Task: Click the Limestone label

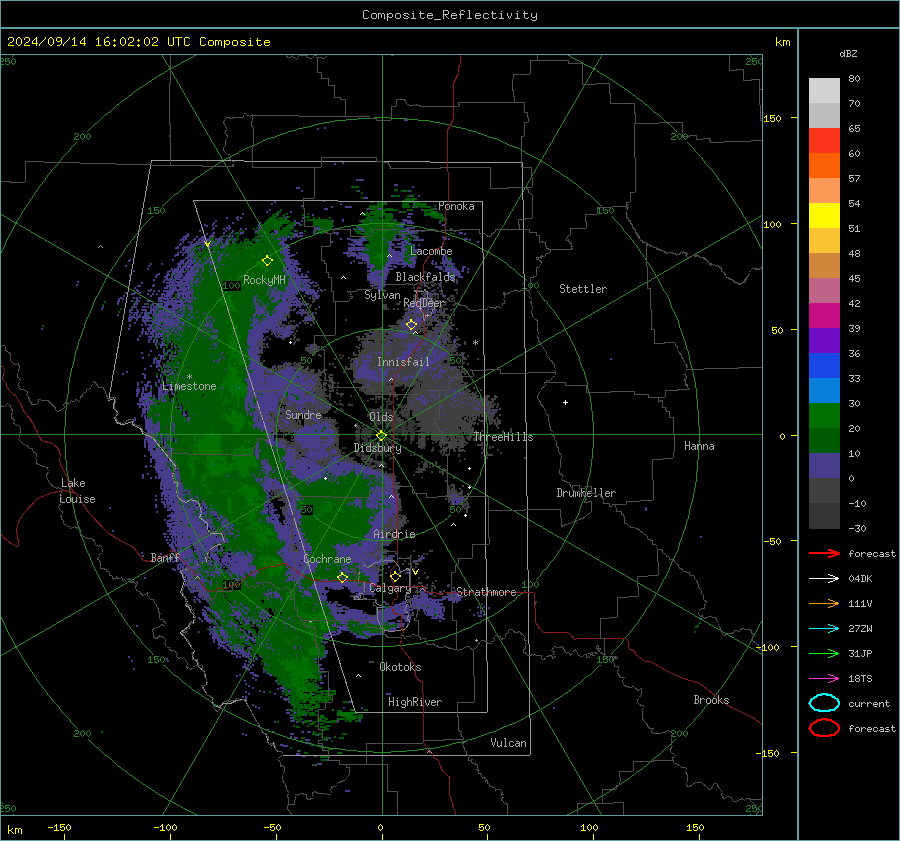Action: pyautogui.click(x=189, y=386)
